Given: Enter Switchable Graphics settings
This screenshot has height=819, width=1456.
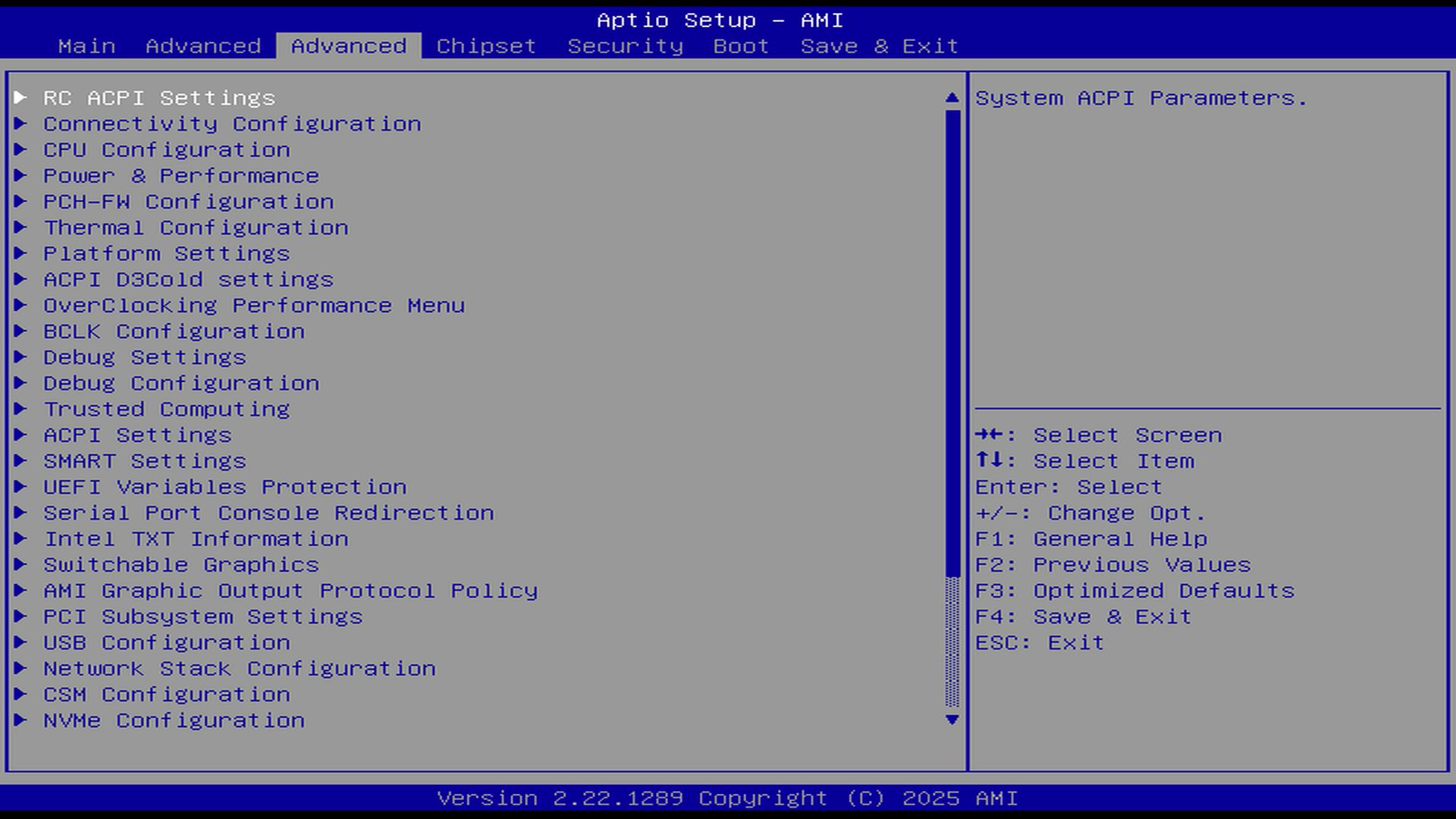Looking at the screenshot, I should click(x=180, y=564).
